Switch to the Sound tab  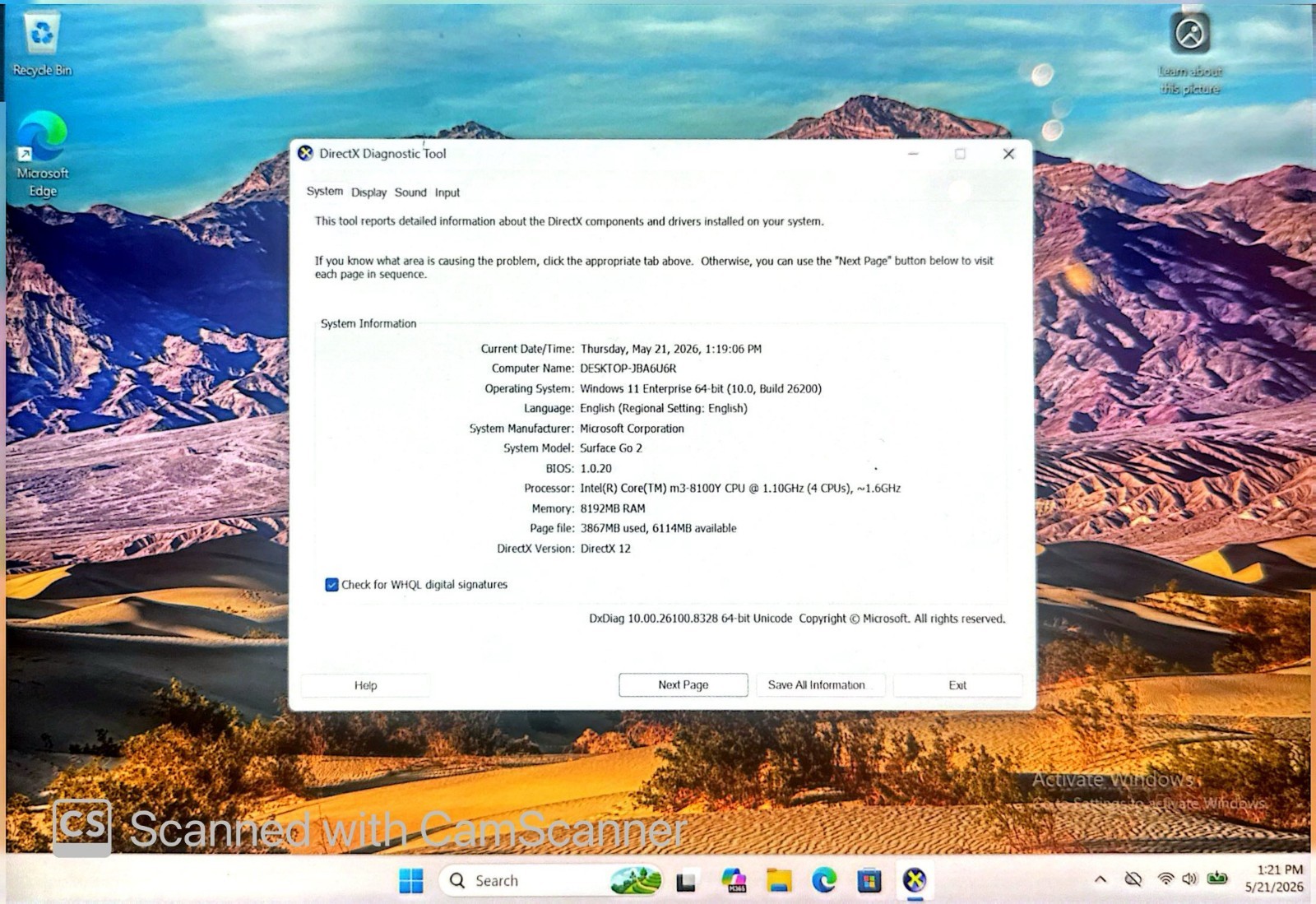[410, 192]
